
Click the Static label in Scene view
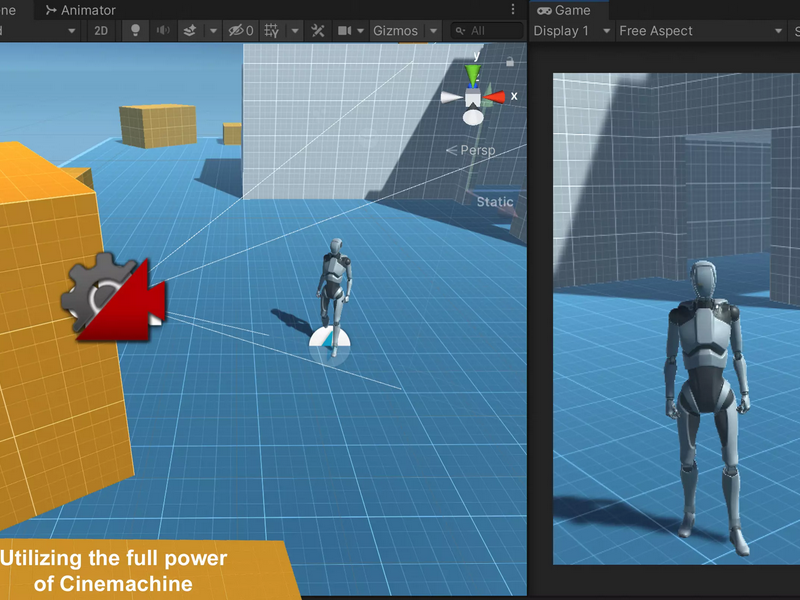pyautogui.click(x=495, y=202)
